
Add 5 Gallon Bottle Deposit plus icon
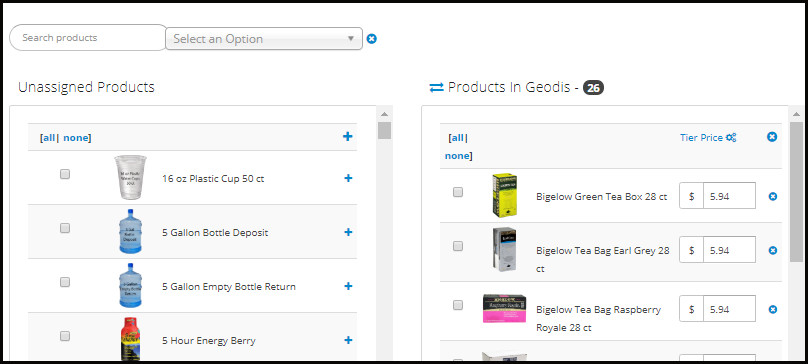348,232
